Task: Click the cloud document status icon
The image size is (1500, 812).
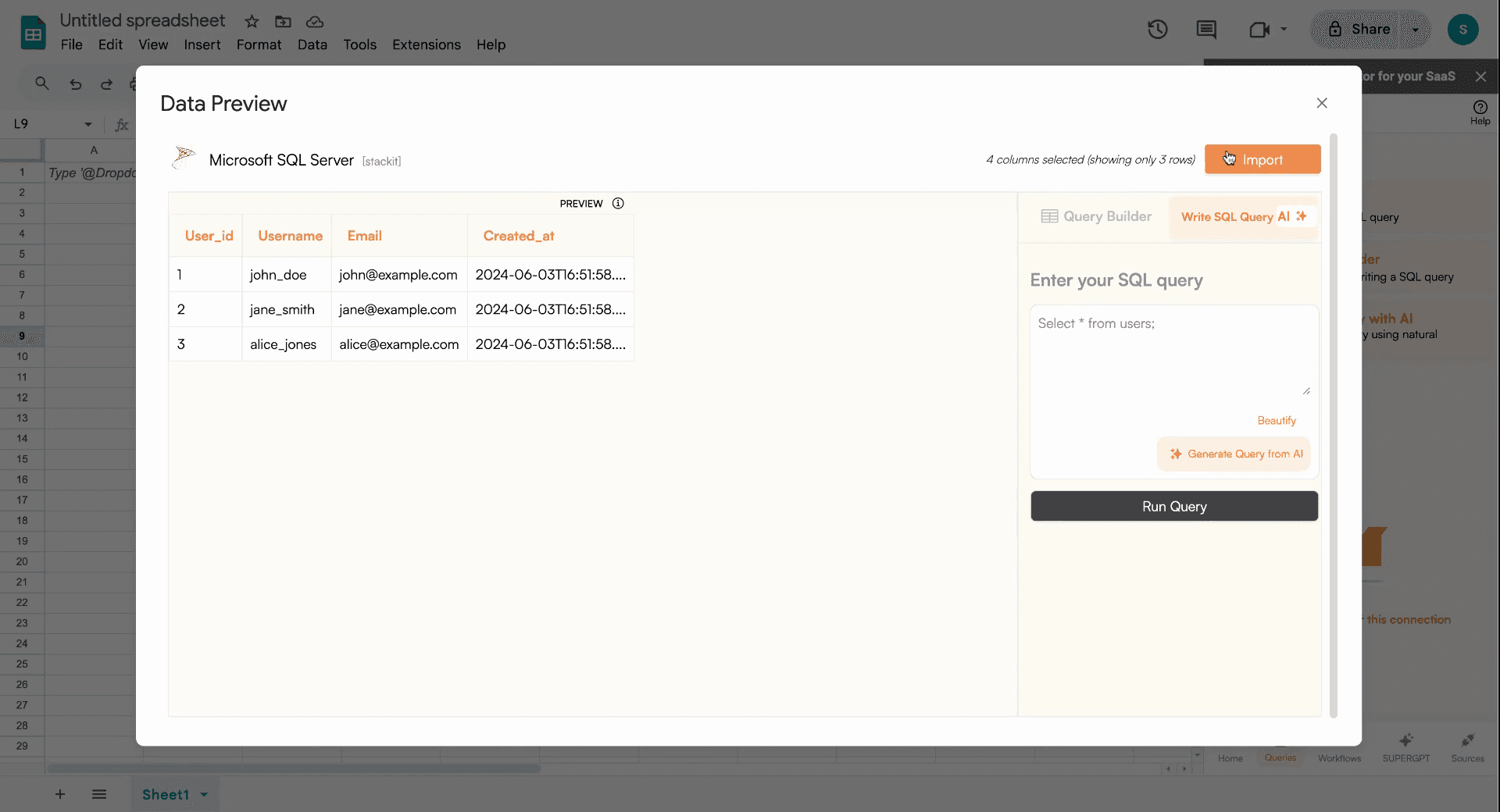Action: coord(315,22)
